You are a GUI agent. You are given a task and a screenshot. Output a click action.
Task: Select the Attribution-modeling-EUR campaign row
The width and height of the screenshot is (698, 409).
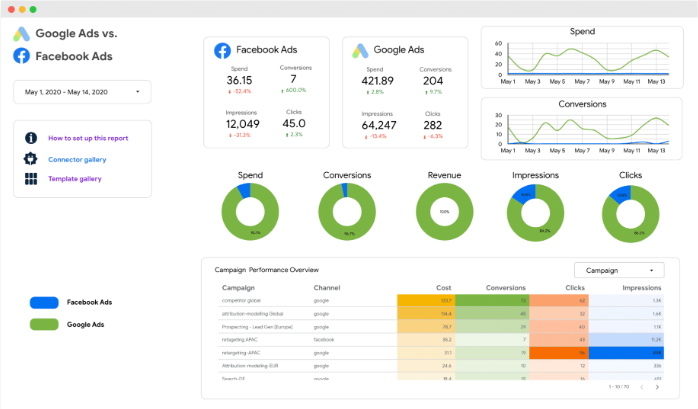[442, 366]
